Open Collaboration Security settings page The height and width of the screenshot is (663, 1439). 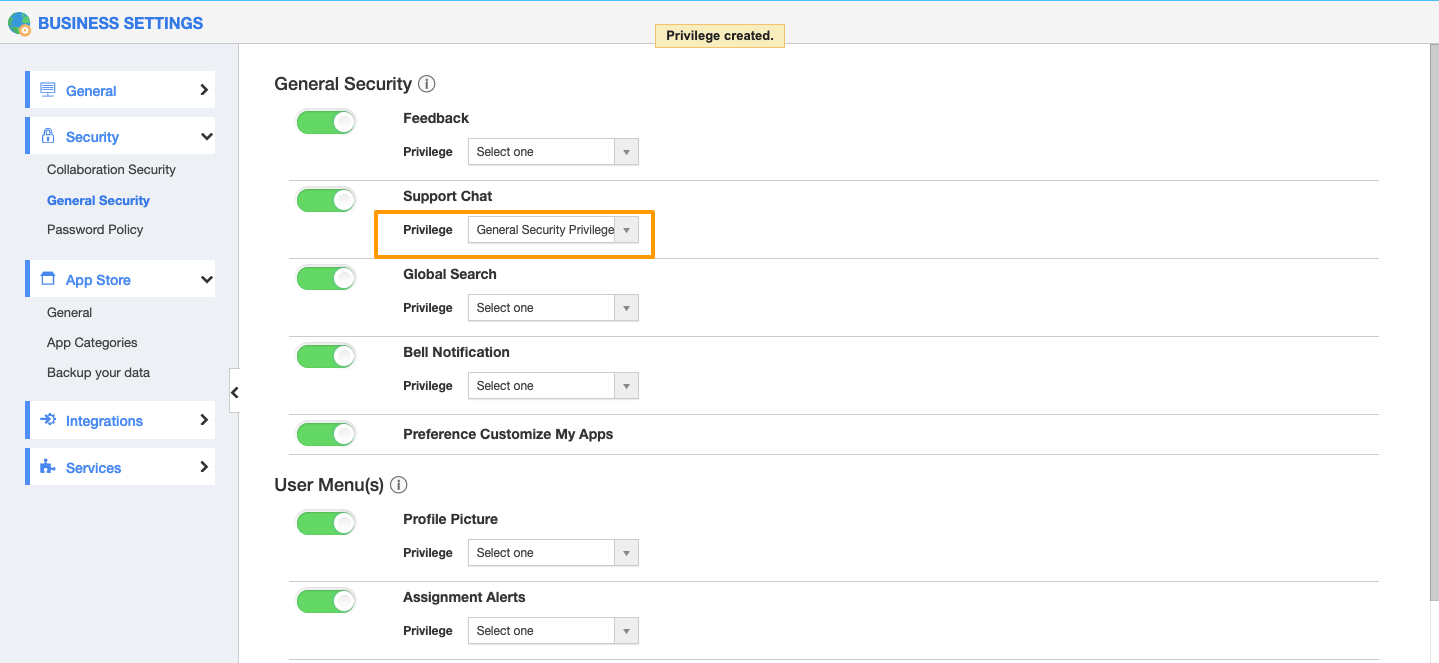pos(111,170)
